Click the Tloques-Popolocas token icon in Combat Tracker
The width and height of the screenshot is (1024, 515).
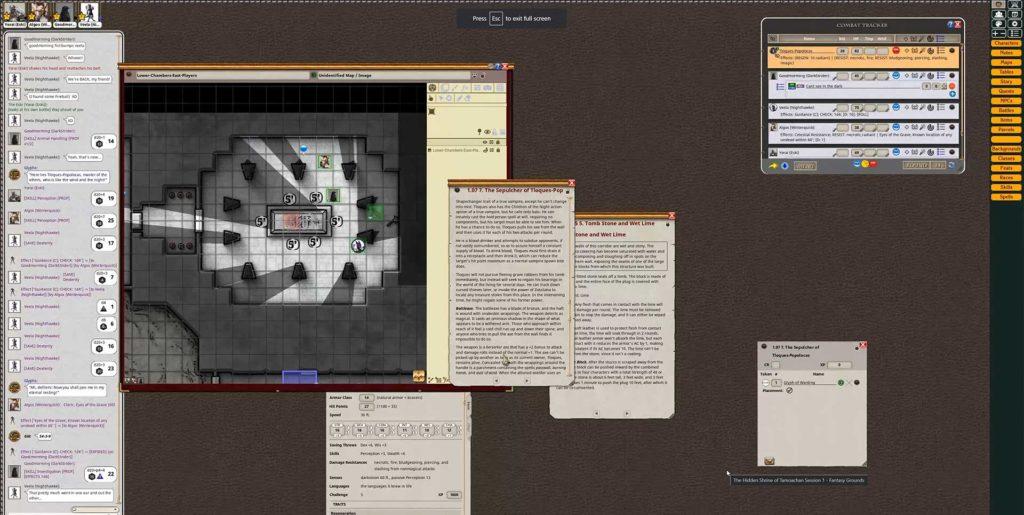tap(773, 50)
